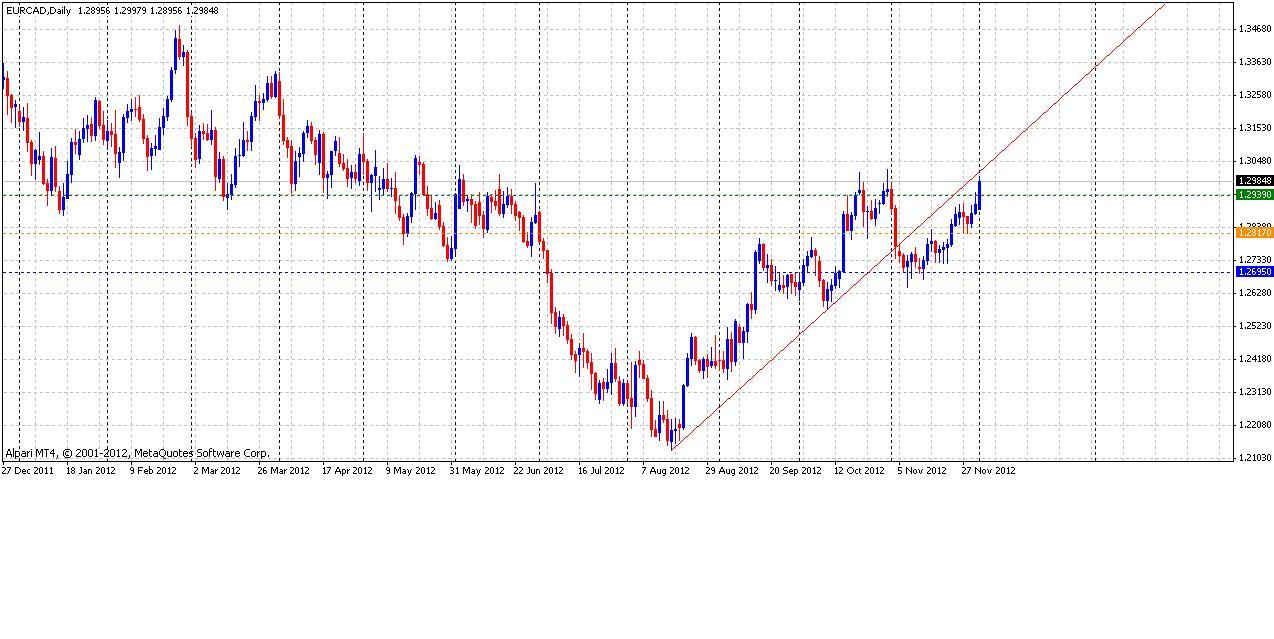This screenshot has width=1274, height=639.
Task: Select the blue 1.26950 level tag
Action: coord(1254,272)
